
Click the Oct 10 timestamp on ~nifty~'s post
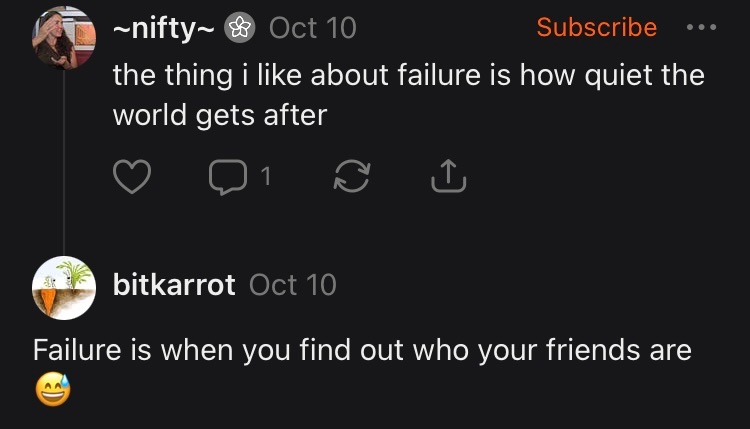pos(312,28)
